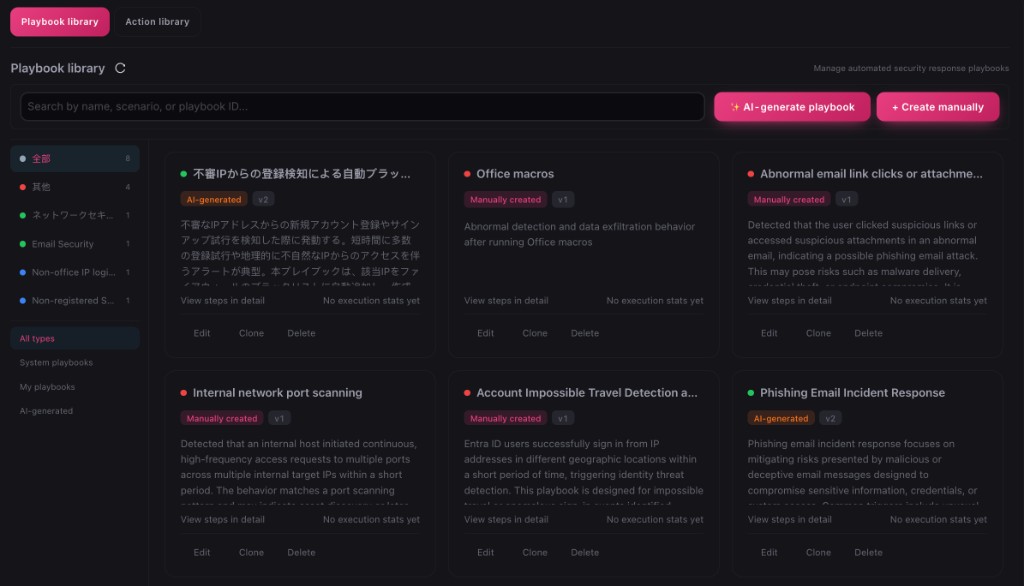The height and width of the screenshot is (586, 1024).
Task: Open Abnormal email link clicks playbook title
Action: pyautogui.click(x=871, y=174)
